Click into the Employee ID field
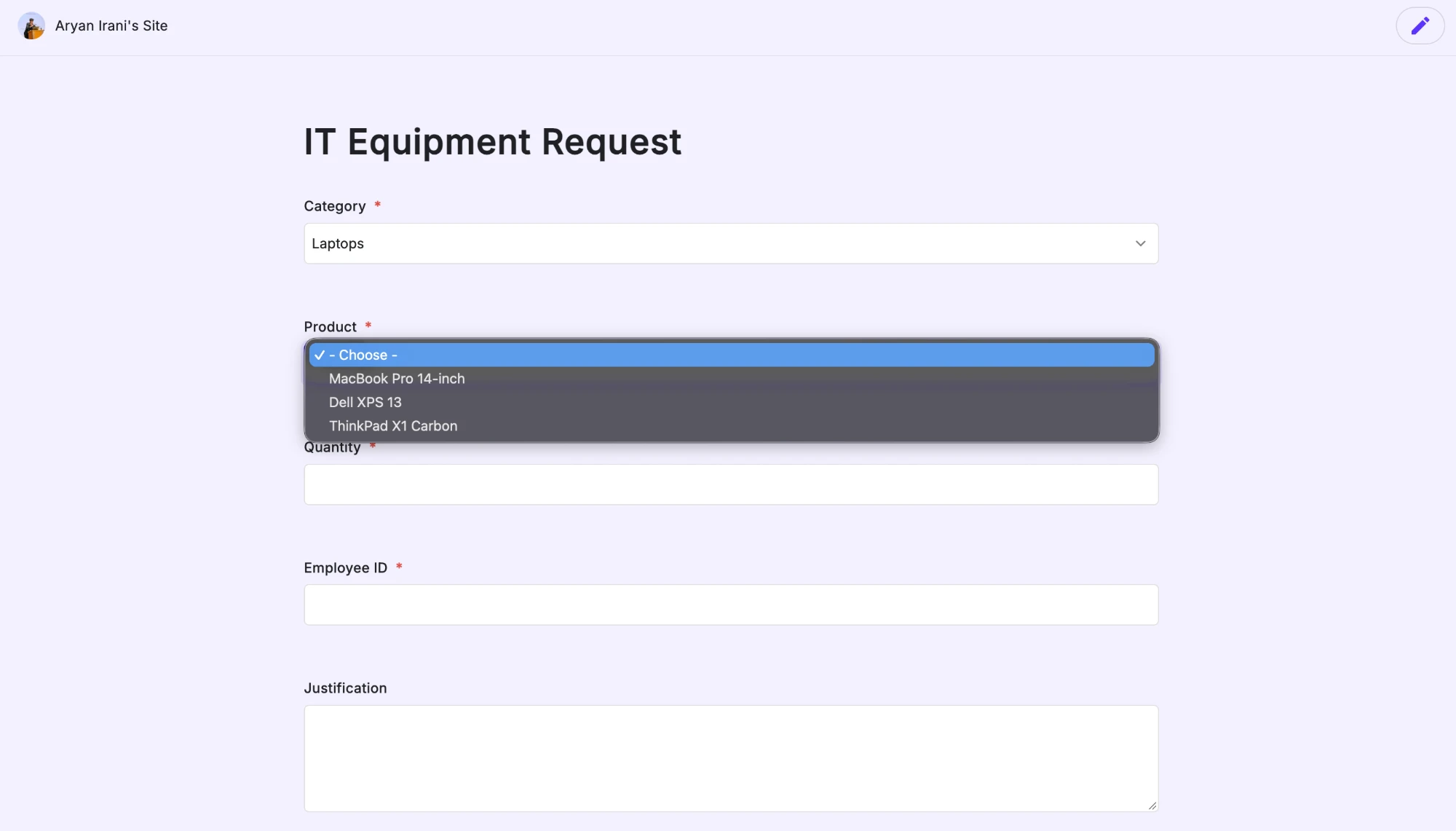Screen dimensions: 1456x831 pos(731,604)
